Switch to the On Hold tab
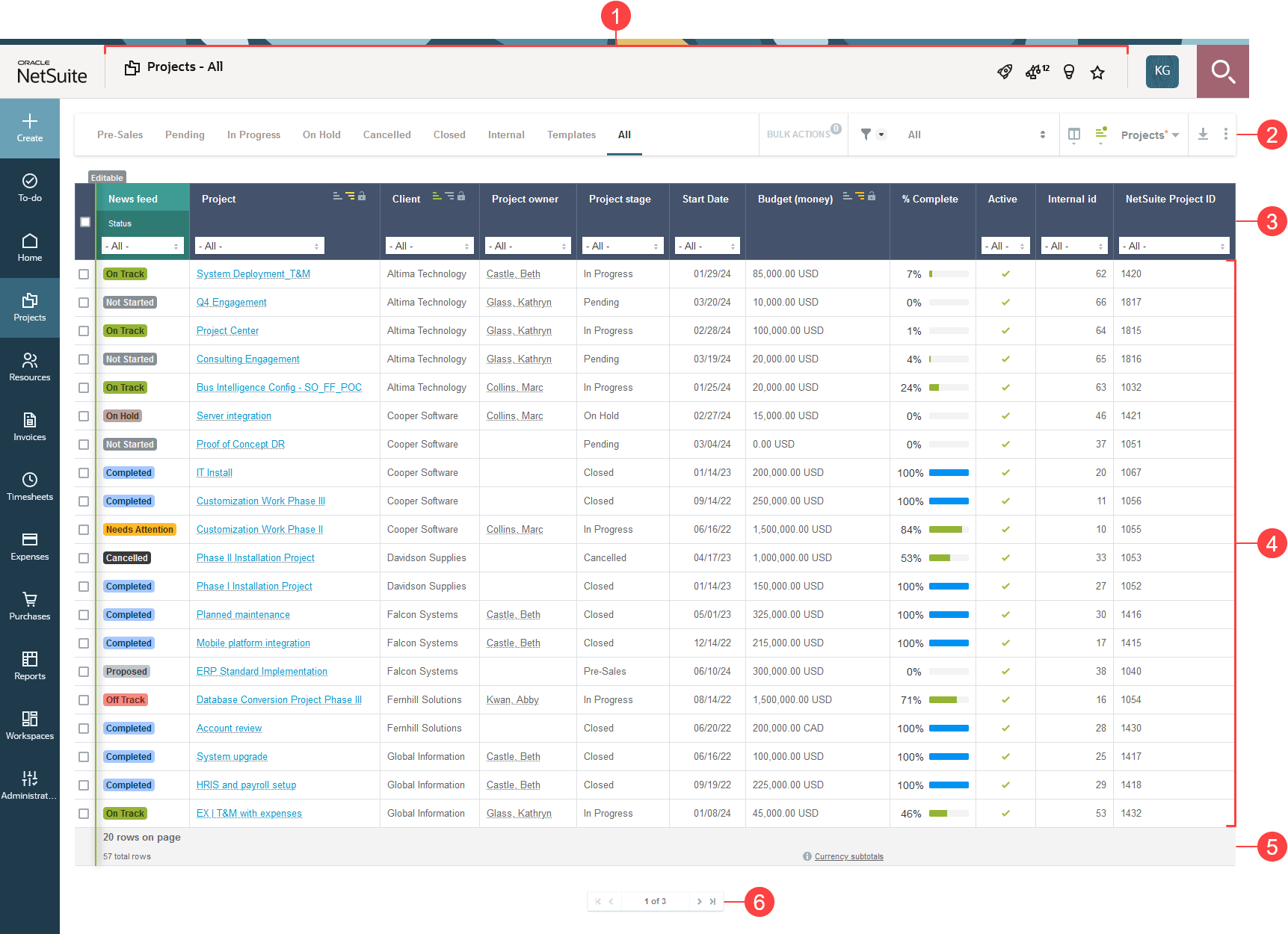Image resolution: width=1288 pixels, height=934 pixels. click(x=321, y=134)
